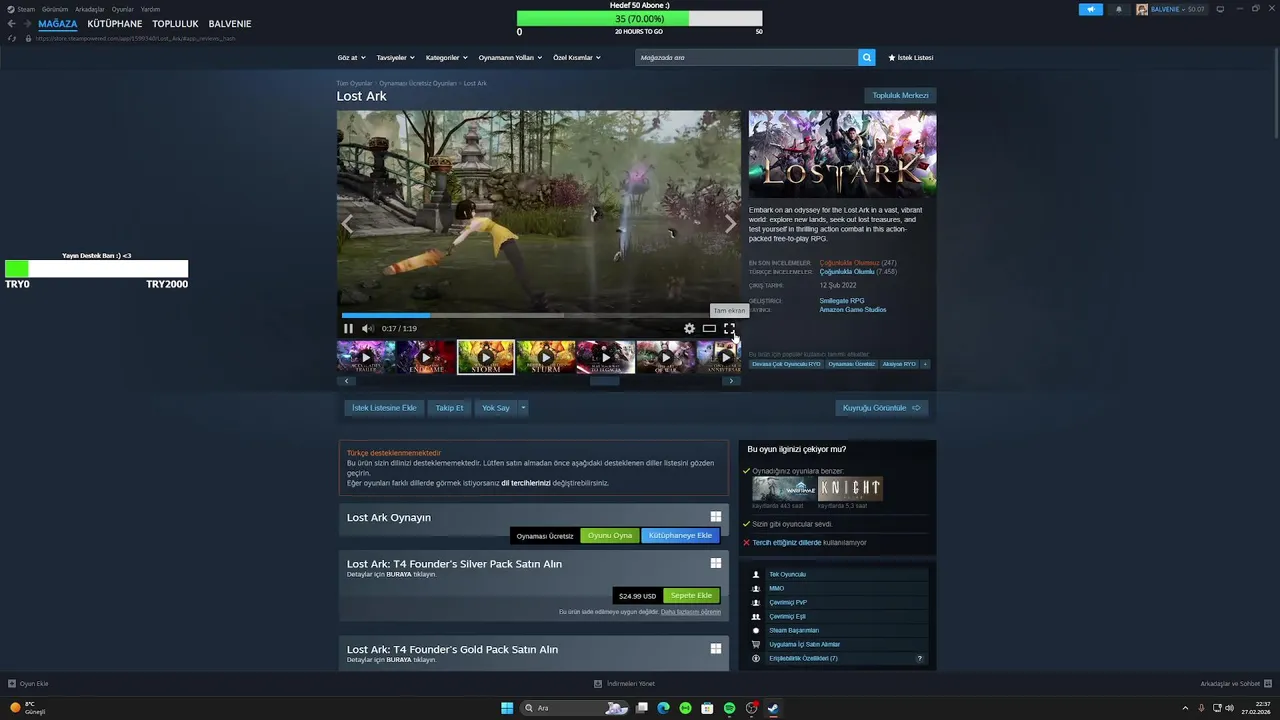
Task: Open Tek Oyunculu feature link
Action: coord(787,574)
